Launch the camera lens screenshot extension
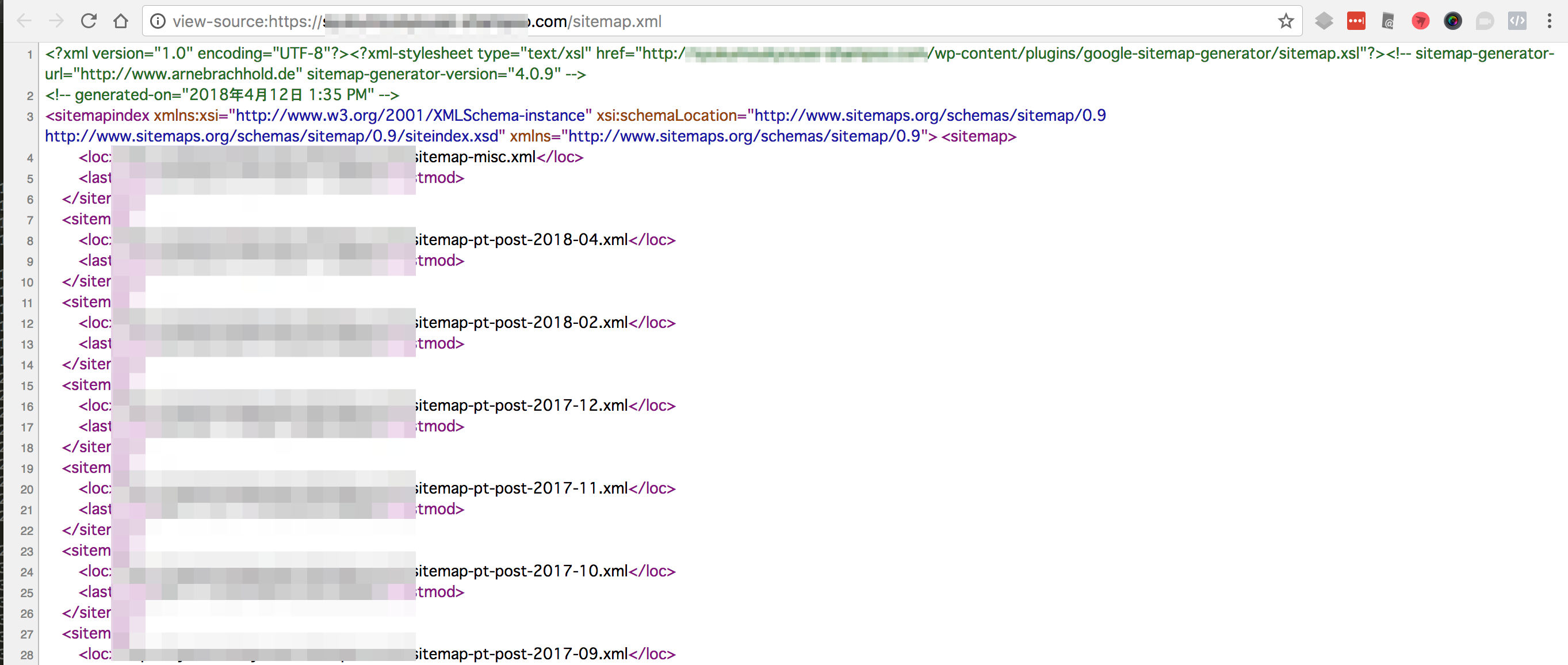The image size is (1568, 665). [x=1452, y=21]
